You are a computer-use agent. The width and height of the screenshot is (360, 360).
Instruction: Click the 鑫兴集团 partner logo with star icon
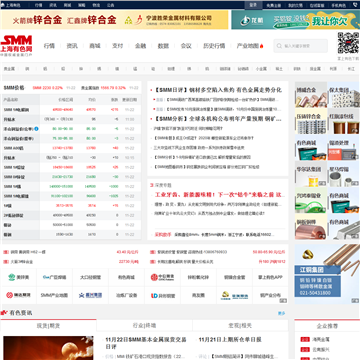pyautogui.click(x=91, y=295)
